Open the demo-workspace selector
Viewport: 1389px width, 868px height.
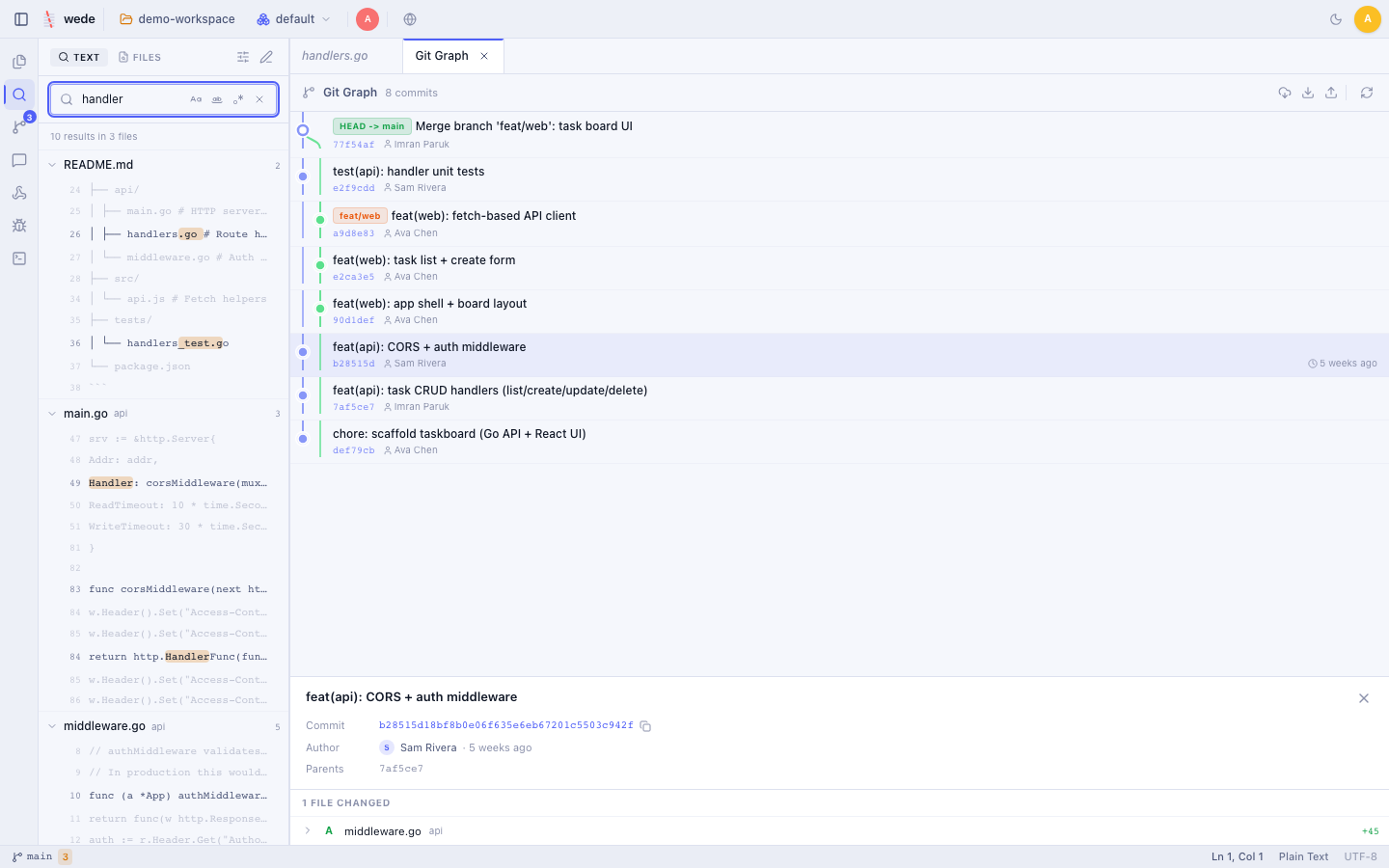[177, 19]
